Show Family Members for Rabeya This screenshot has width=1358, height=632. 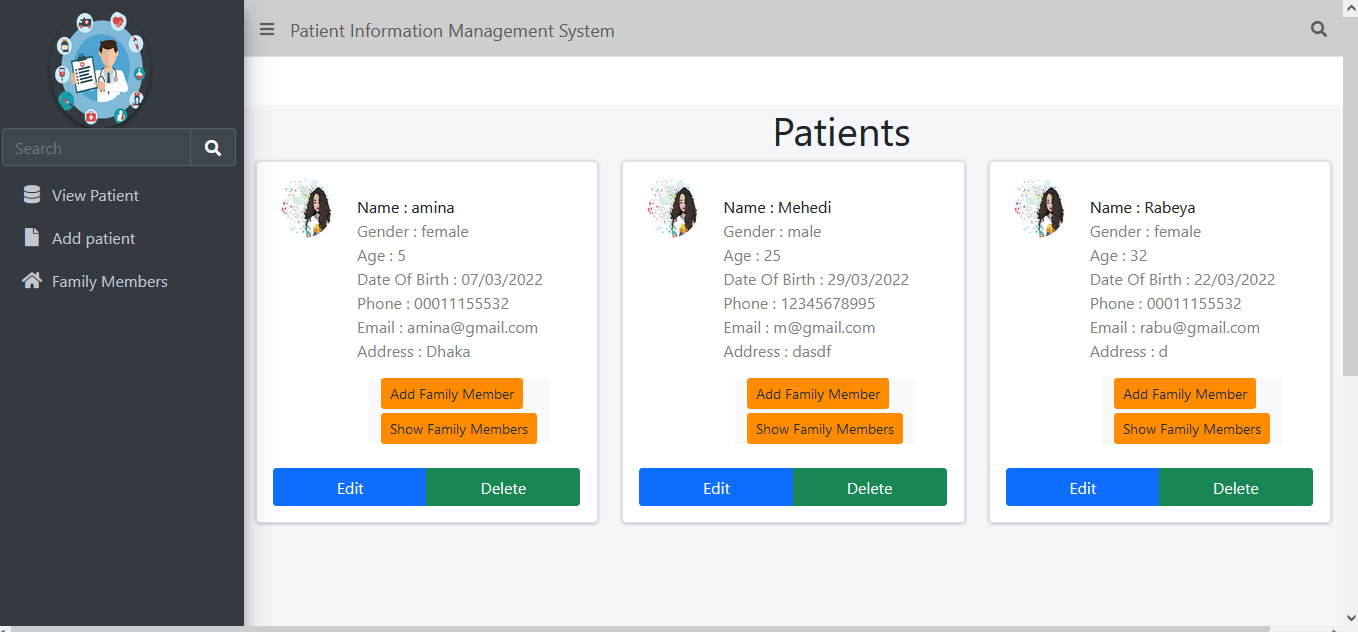click(1192, 429)
